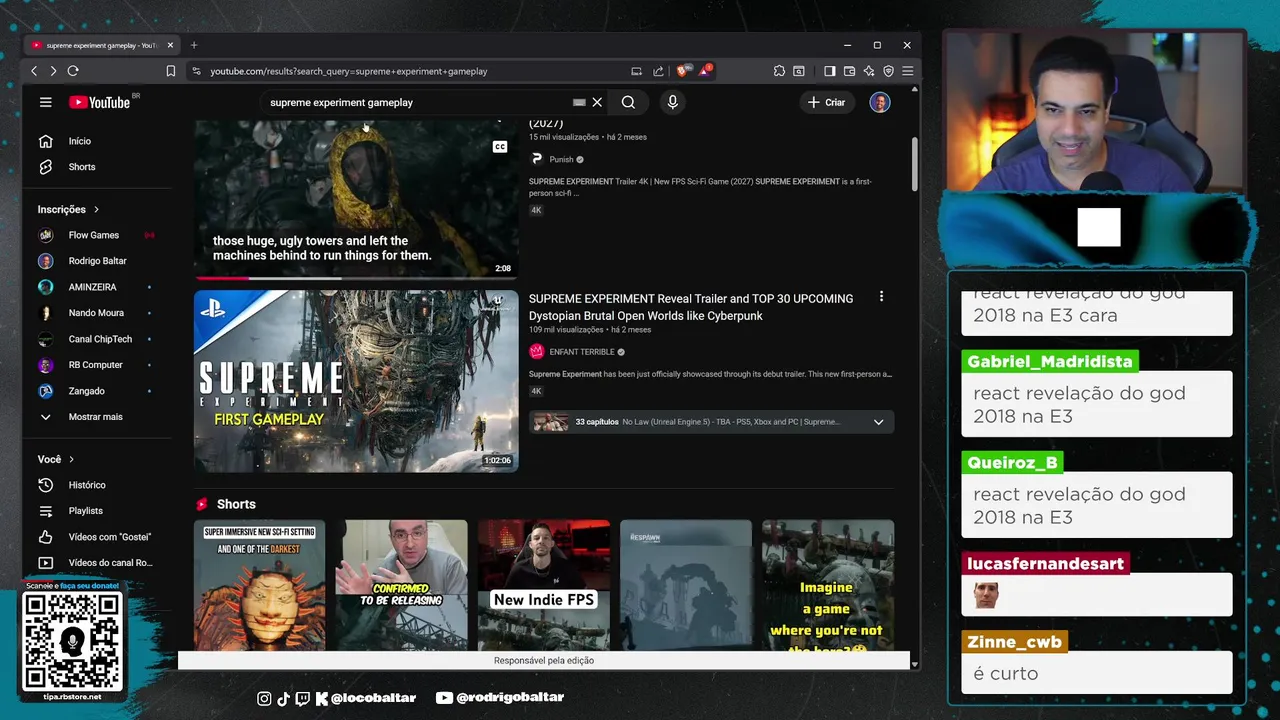The width and height of the screenshot is (1280, 720).
Task: Open Leo AI sparkle icon in toolbar
Action: pyautogui.click(x=869, y=71)
